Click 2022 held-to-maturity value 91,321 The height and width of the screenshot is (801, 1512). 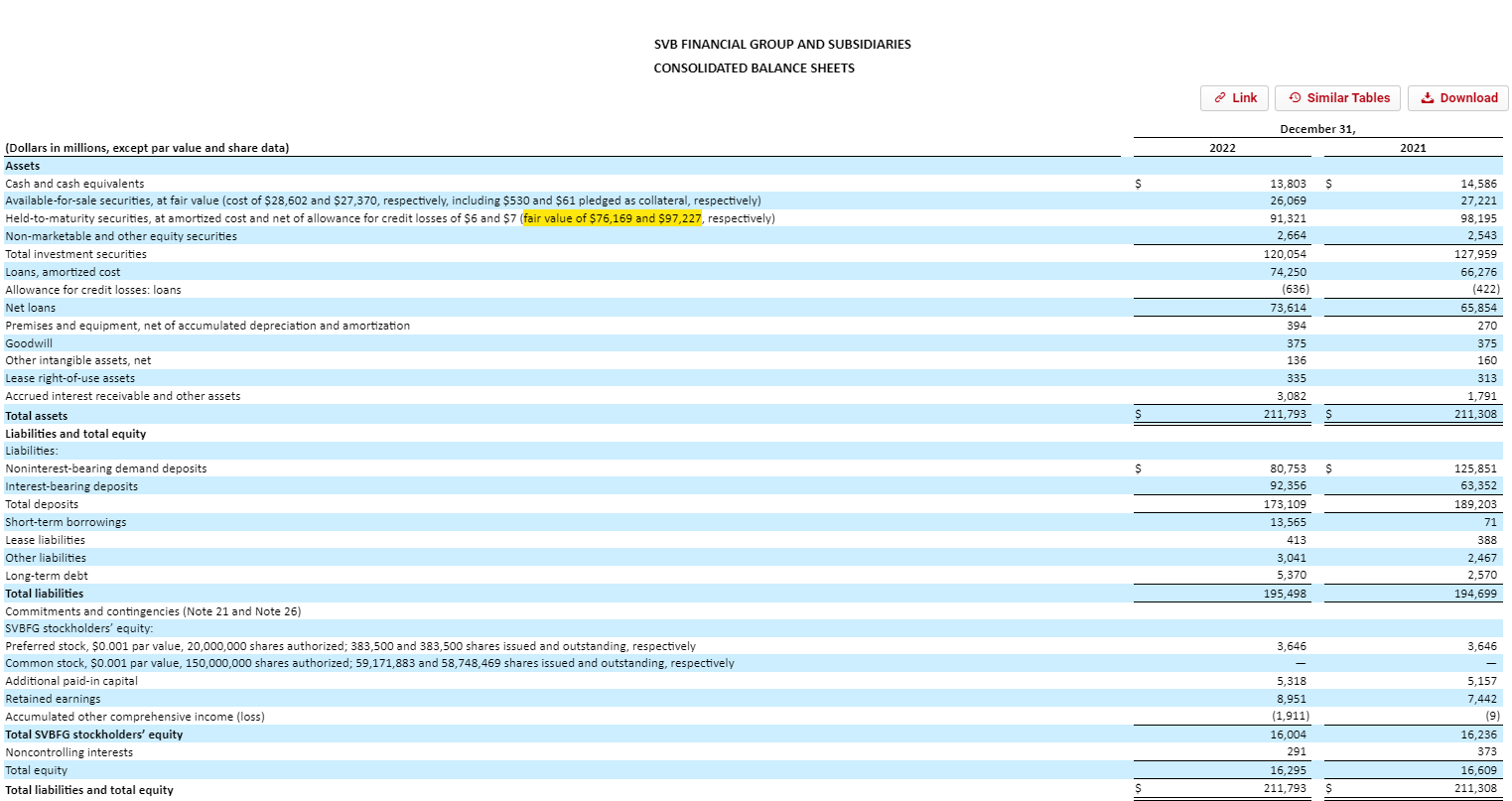click(x=1288, y=218)
